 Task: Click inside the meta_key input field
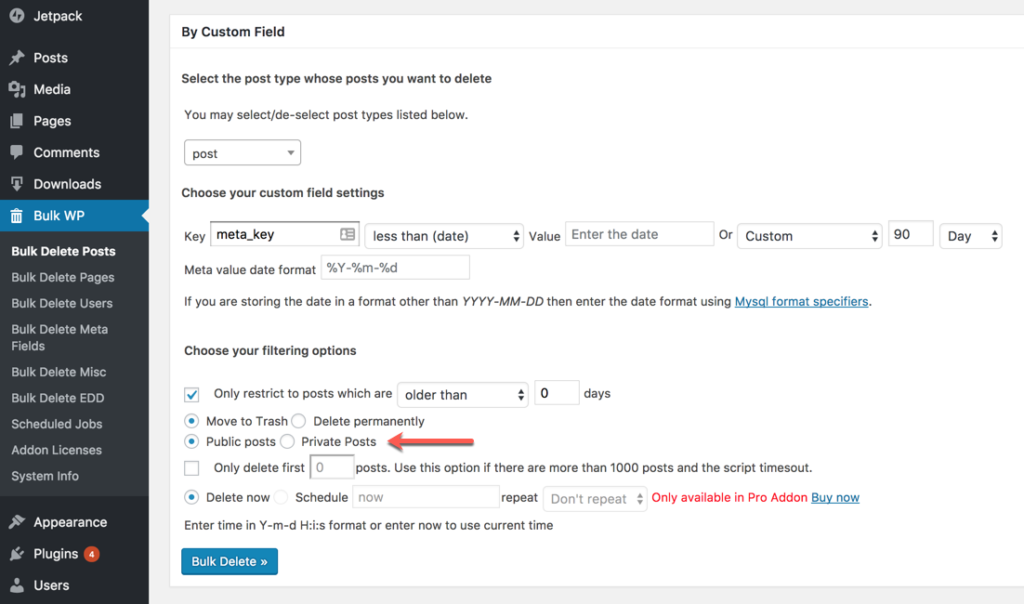click(x=275, y=233)
